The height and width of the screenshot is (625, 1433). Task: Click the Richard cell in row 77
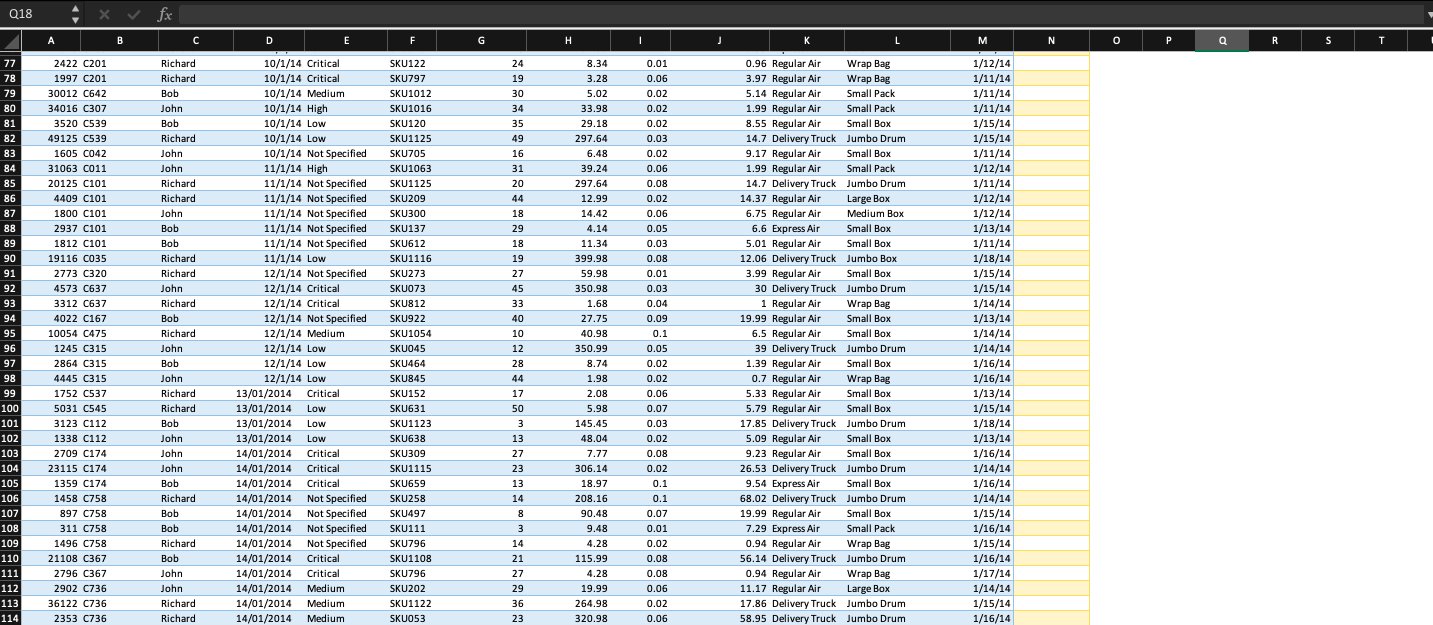coord(194,63)
